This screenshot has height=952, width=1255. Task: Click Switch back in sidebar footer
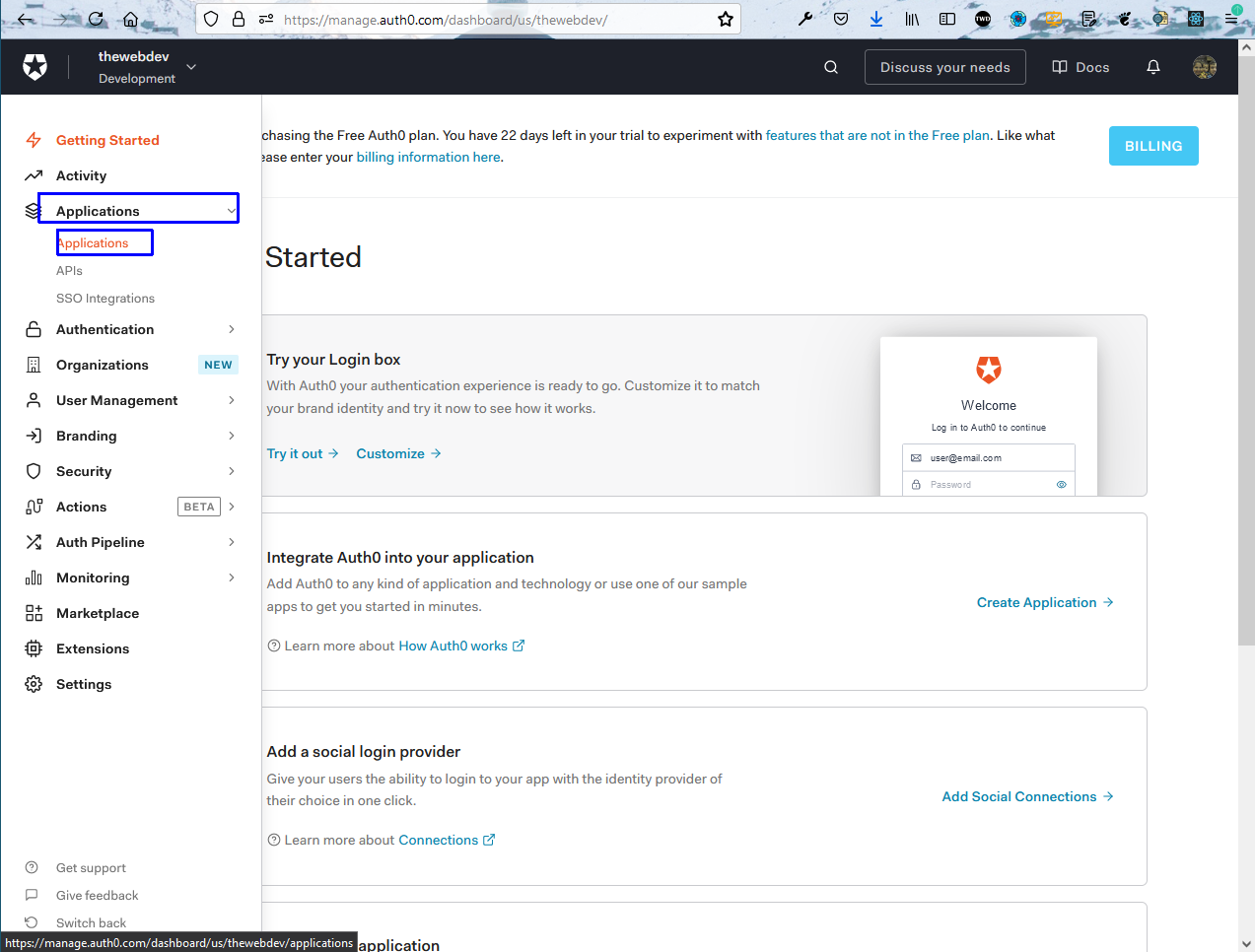[91, 922]
